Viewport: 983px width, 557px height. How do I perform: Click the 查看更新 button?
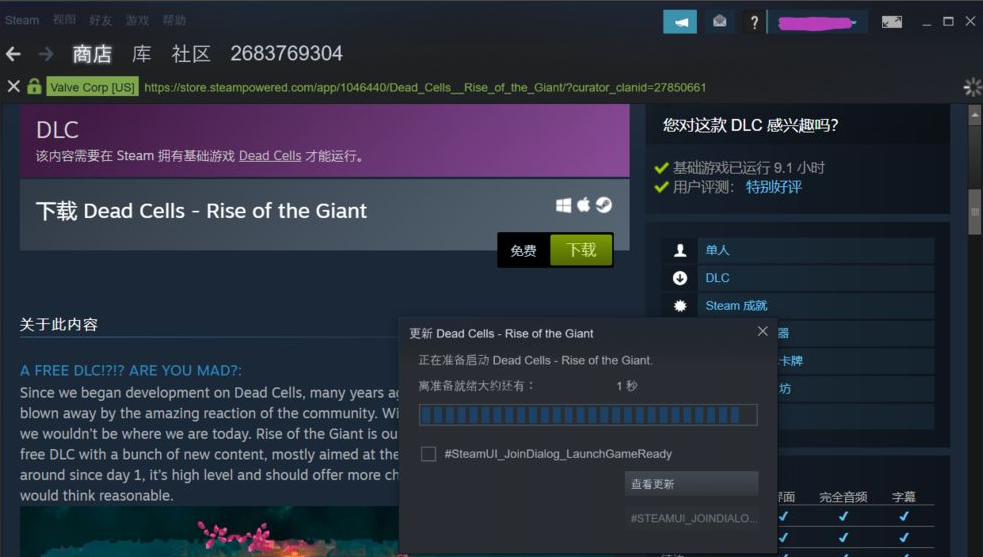pyautogui.click(x=691, y=484)
